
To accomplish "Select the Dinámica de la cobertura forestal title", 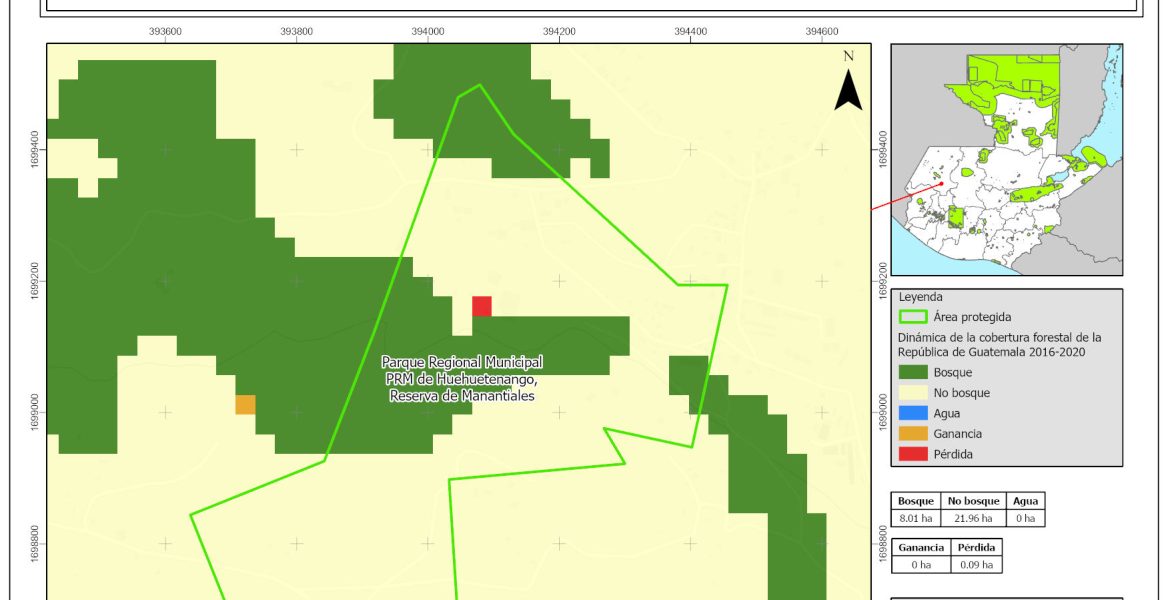I will (x=999, y=345).
